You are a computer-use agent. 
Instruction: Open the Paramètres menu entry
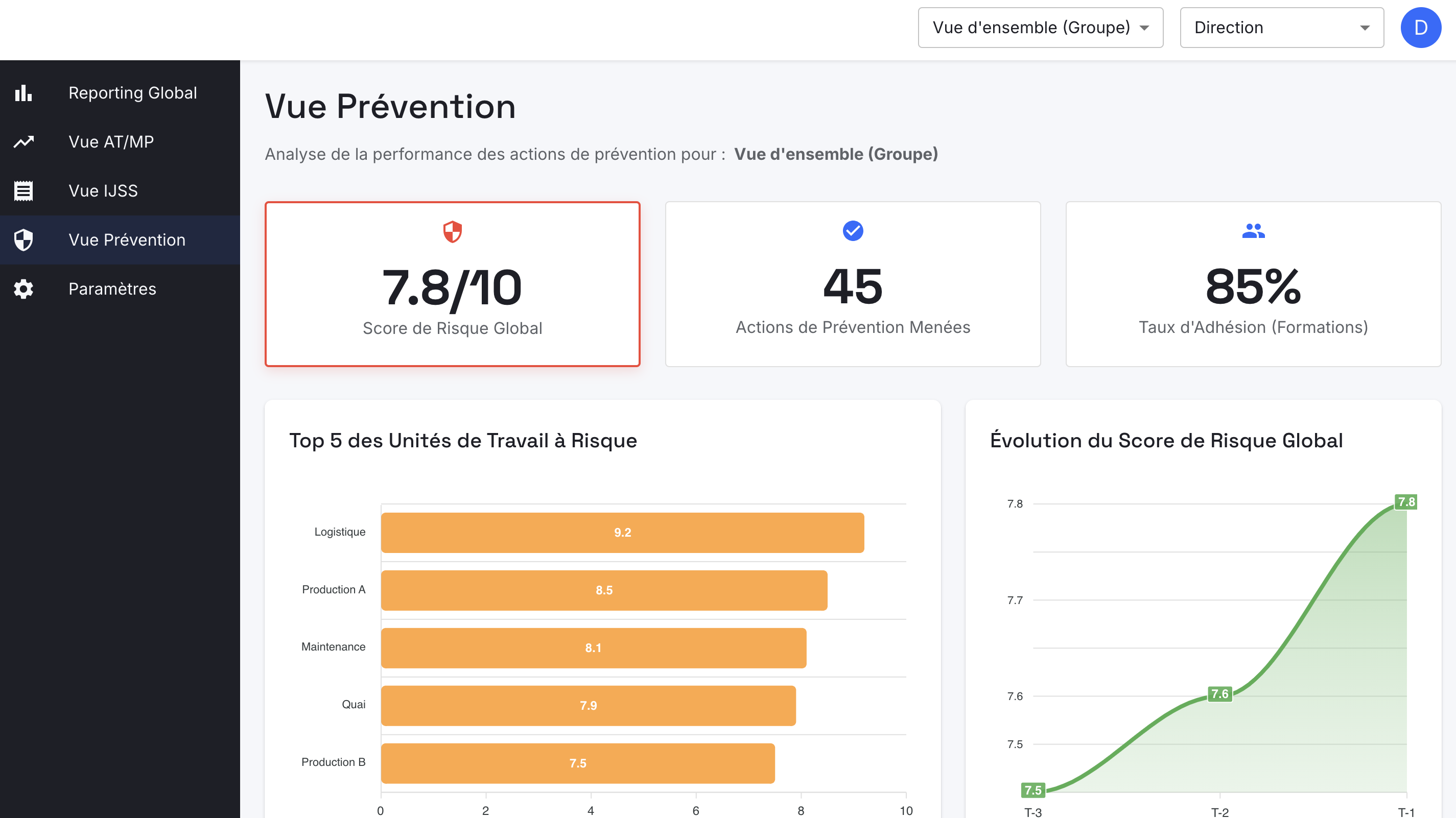[112, 288]
